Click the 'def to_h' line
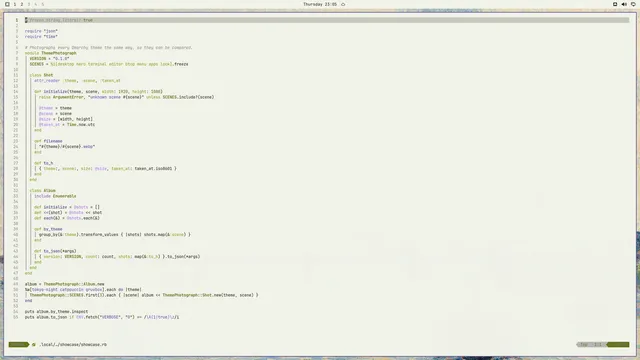Screen dimensions: 640x360 tap(44, 163)
